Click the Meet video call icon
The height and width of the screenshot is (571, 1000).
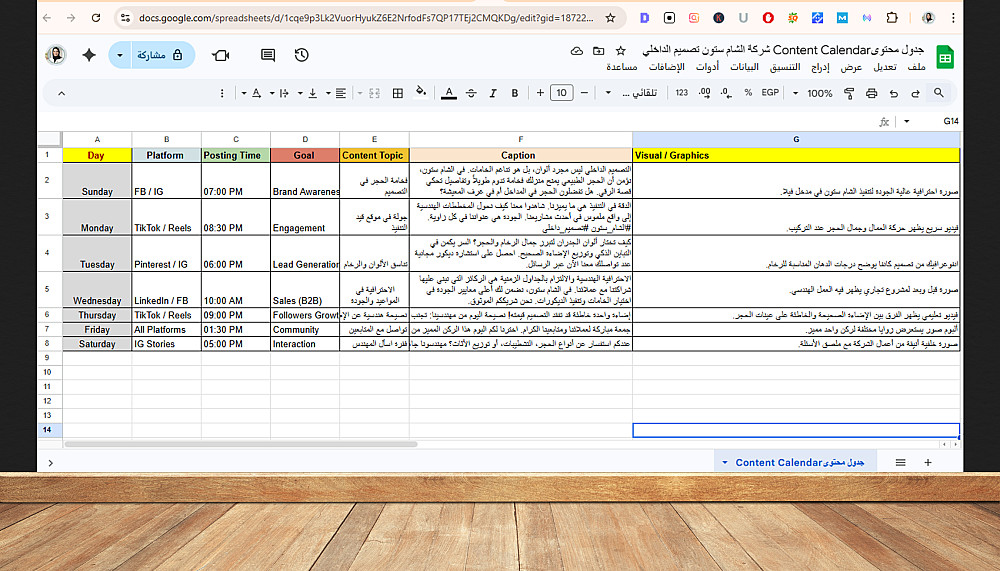(221, 56)
